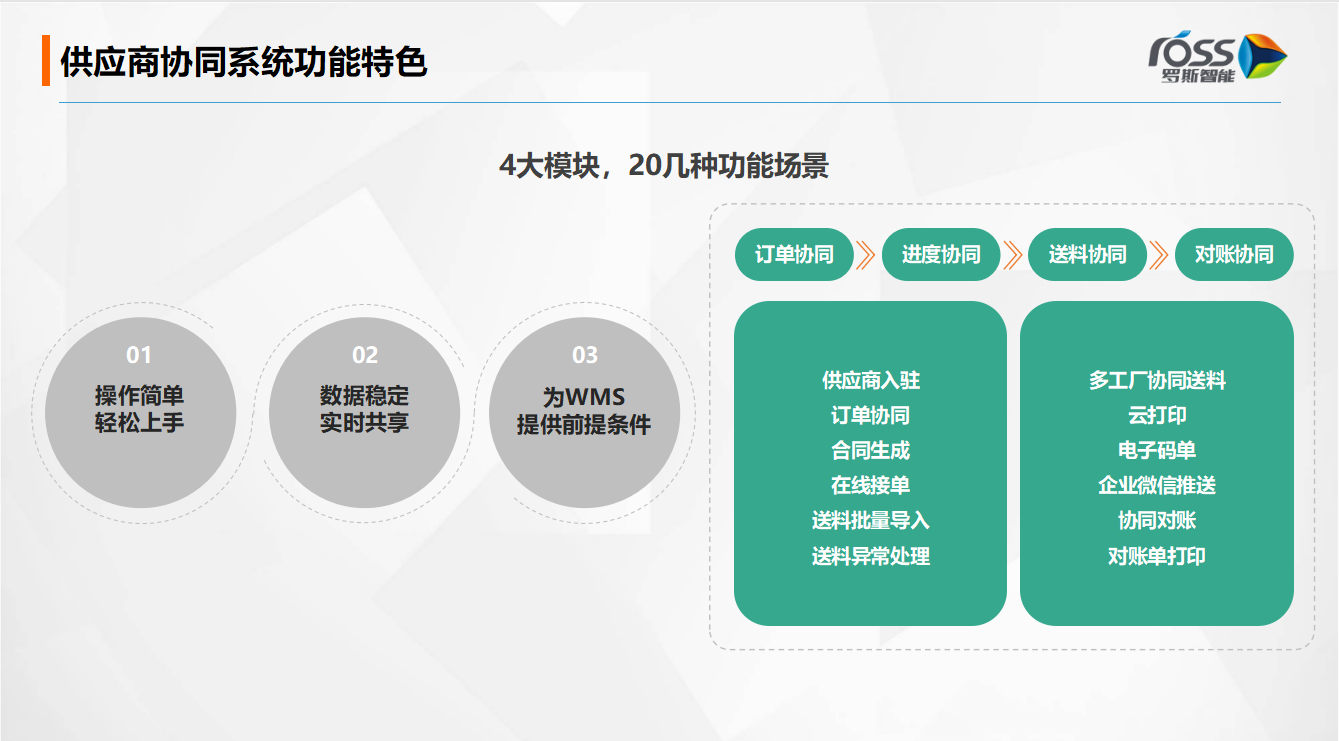Click the subtitle 4大模块，20几种功能场景
1339x741 pixels.
click(x=664, y=165)
